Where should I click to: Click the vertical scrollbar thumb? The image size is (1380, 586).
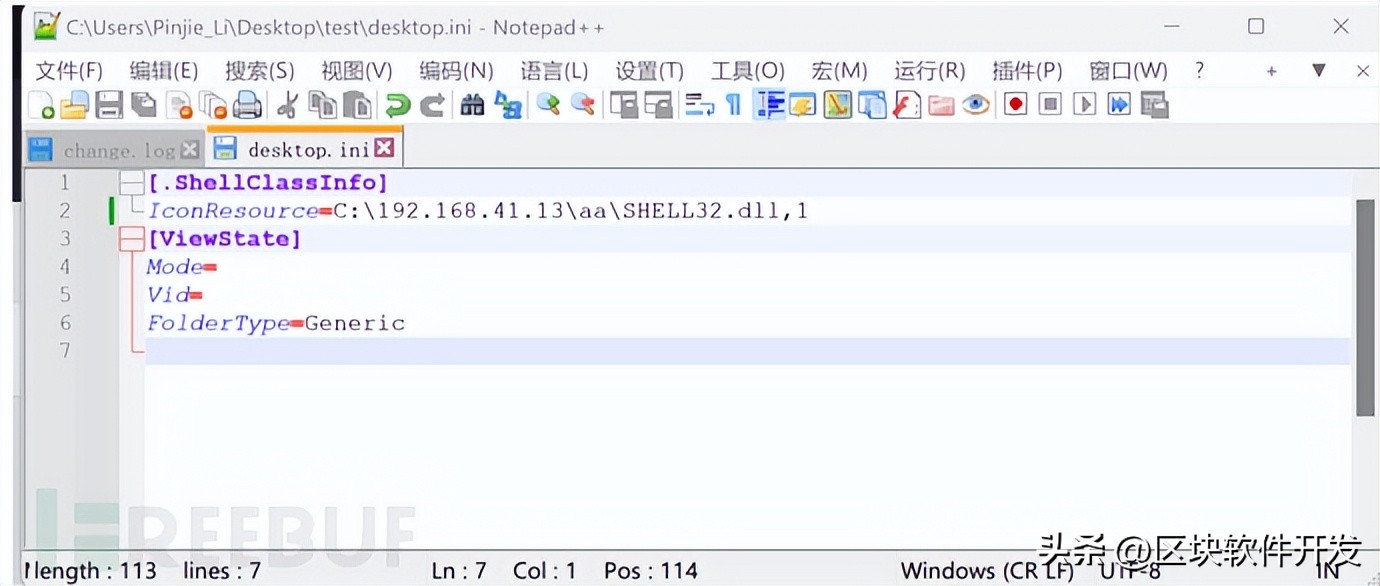[x=1365, y=308]
